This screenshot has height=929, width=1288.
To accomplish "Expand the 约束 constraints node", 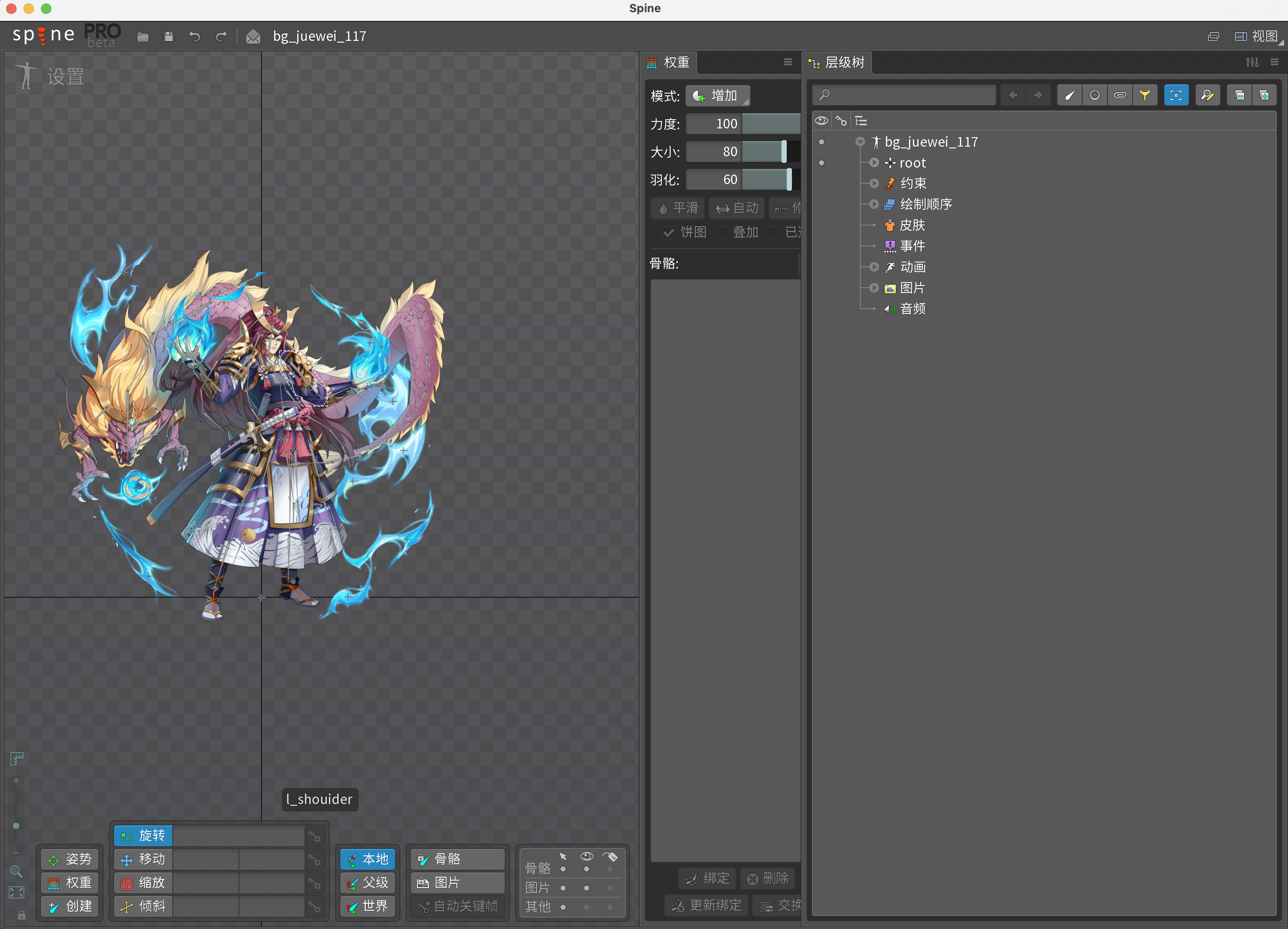I will pos(874,184).
